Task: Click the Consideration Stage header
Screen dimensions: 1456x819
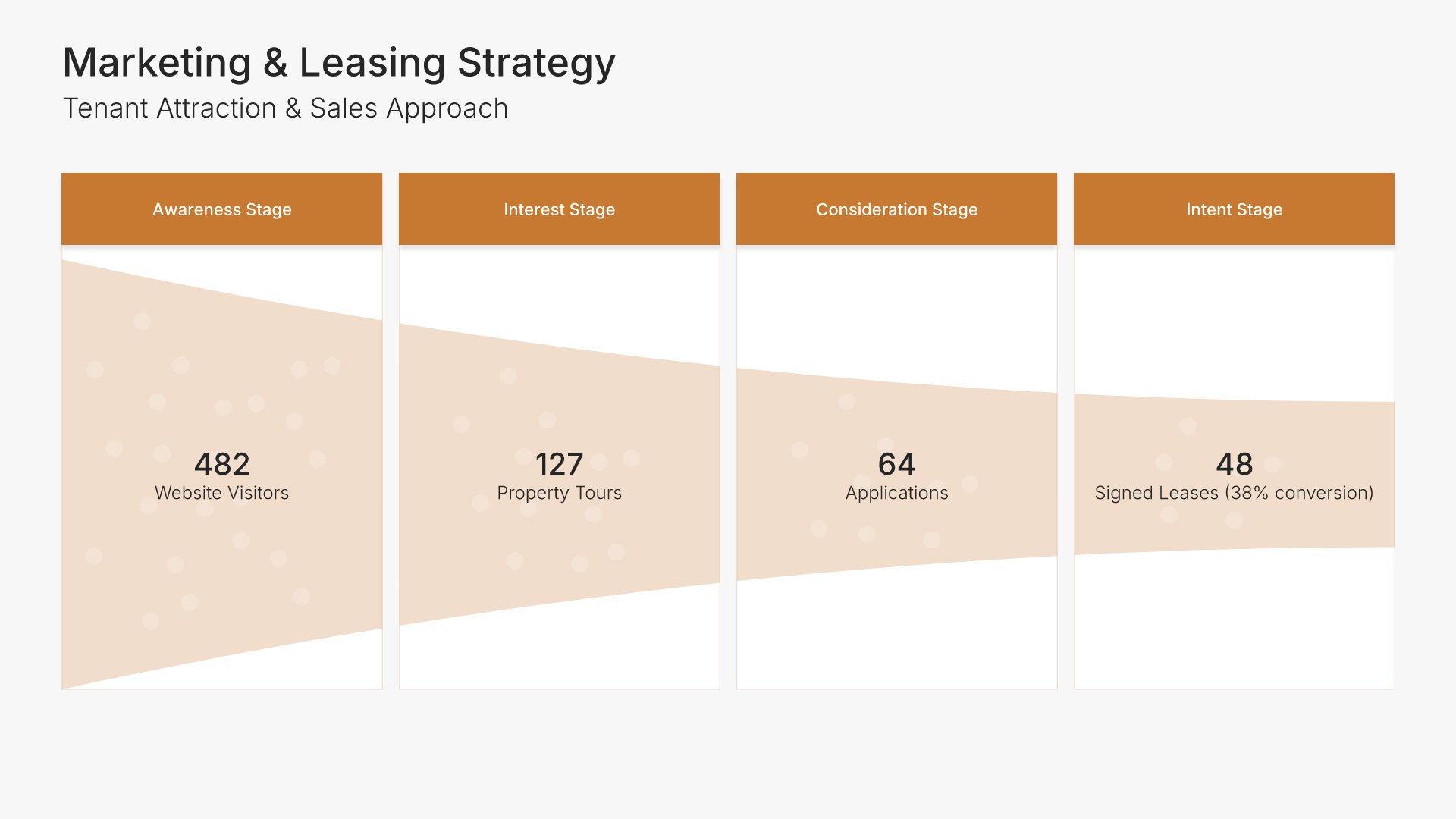Action: click(x=896, y=209)
